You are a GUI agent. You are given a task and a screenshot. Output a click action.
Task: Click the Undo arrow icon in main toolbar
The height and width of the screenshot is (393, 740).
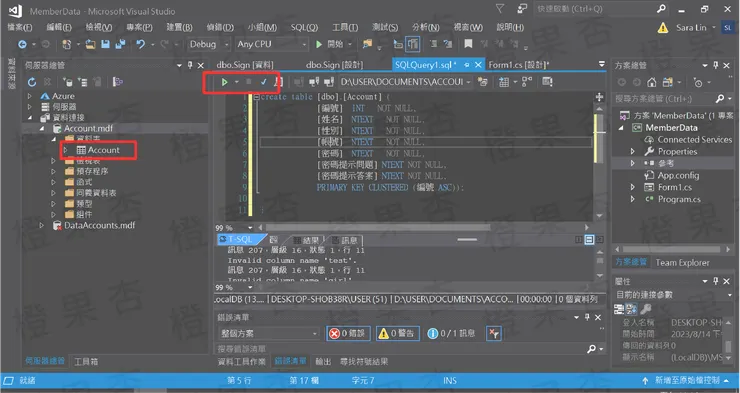click(140, 44)
